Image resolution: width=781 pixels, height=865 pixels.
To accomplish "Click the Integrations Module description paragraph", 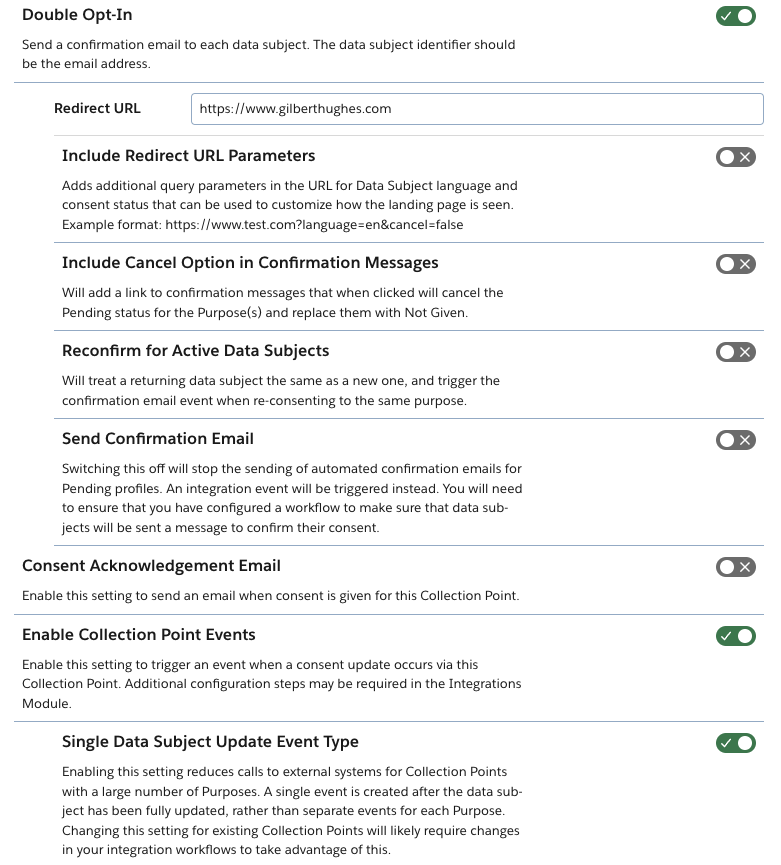I will 270,684.
